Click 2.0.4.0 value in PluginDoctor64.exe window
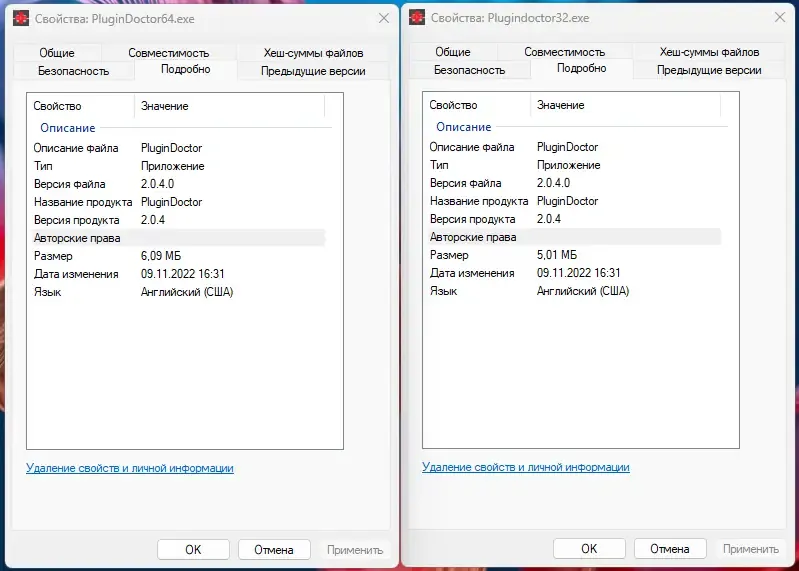799x571 pixels. click(x=157, y=184)
